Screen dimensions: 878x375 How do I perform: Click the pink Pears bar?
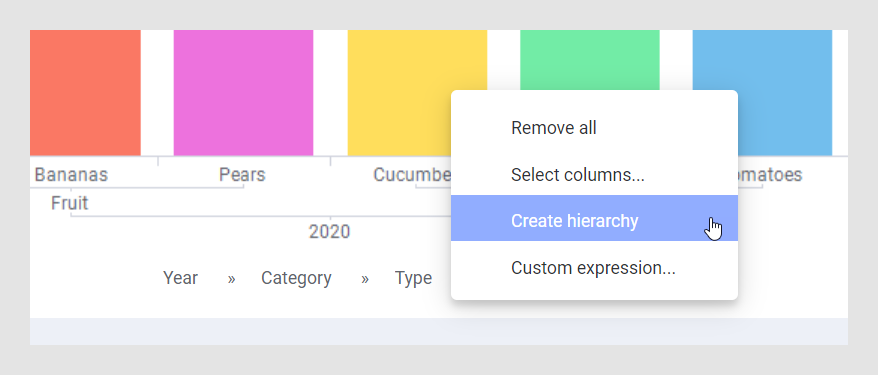pos(243,92)
